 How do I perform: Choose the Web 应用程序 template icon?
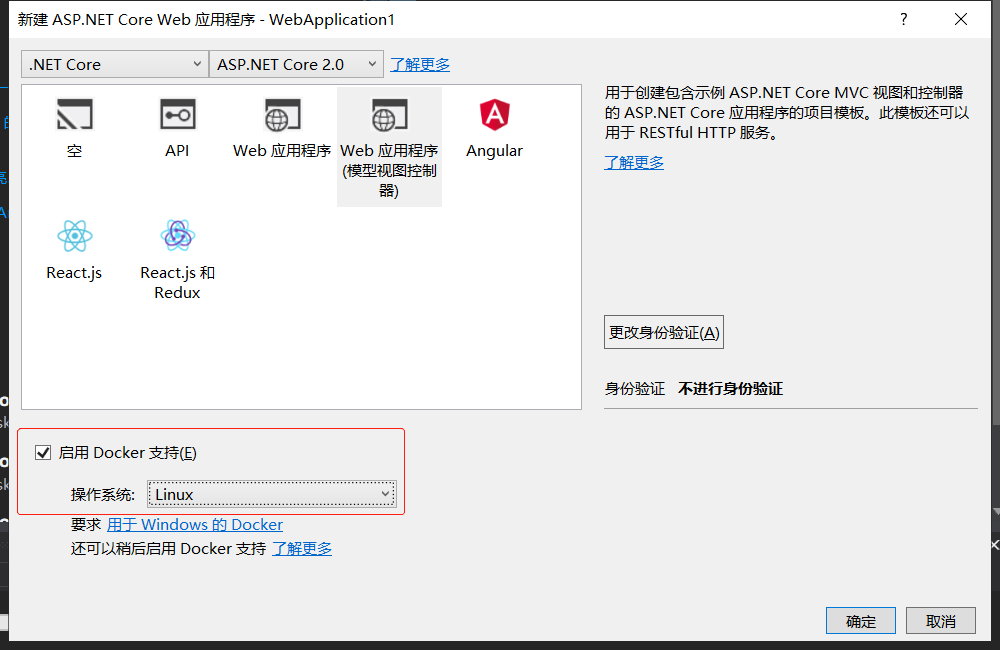click(x=282, y=115)
